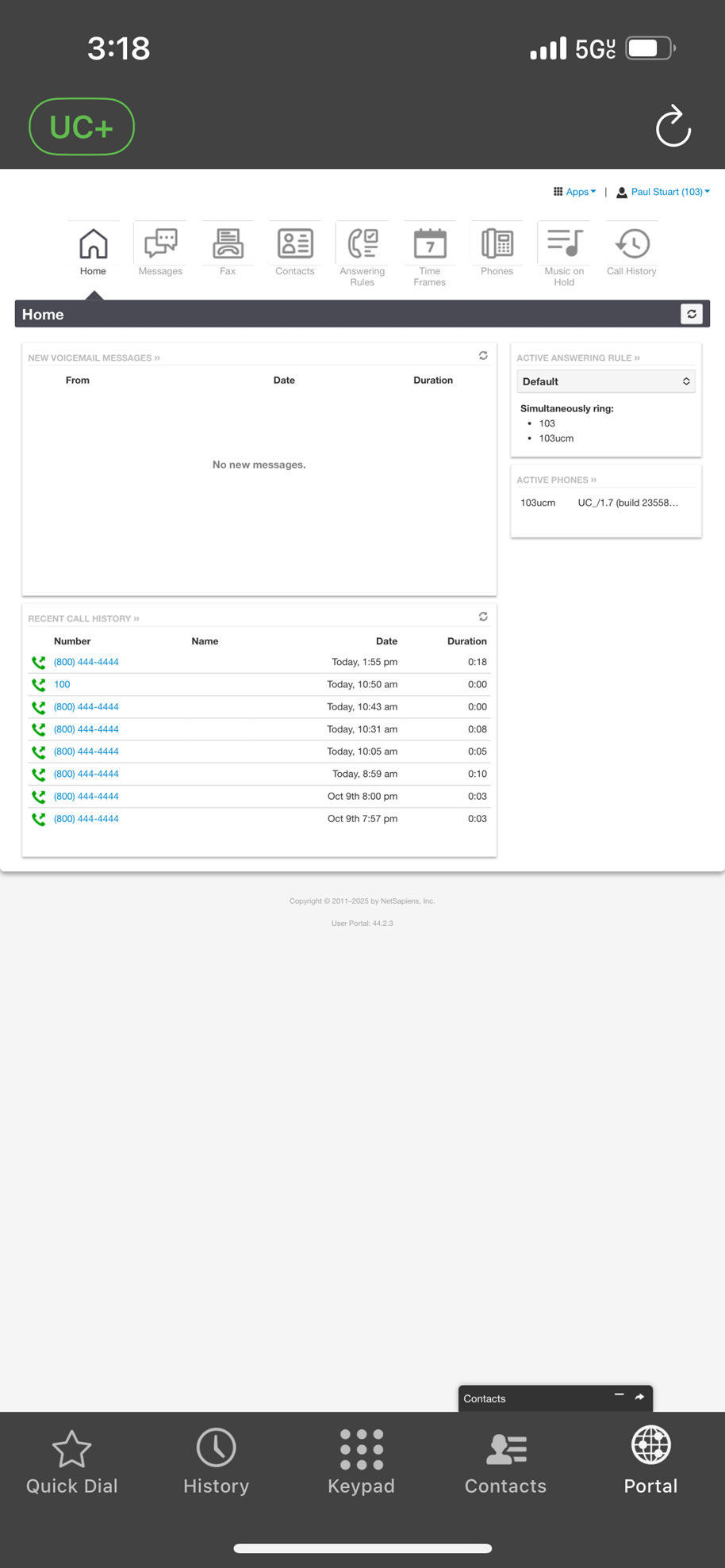
Task: Minimize the floating Contacts panel
Action: coord(619,1396)
